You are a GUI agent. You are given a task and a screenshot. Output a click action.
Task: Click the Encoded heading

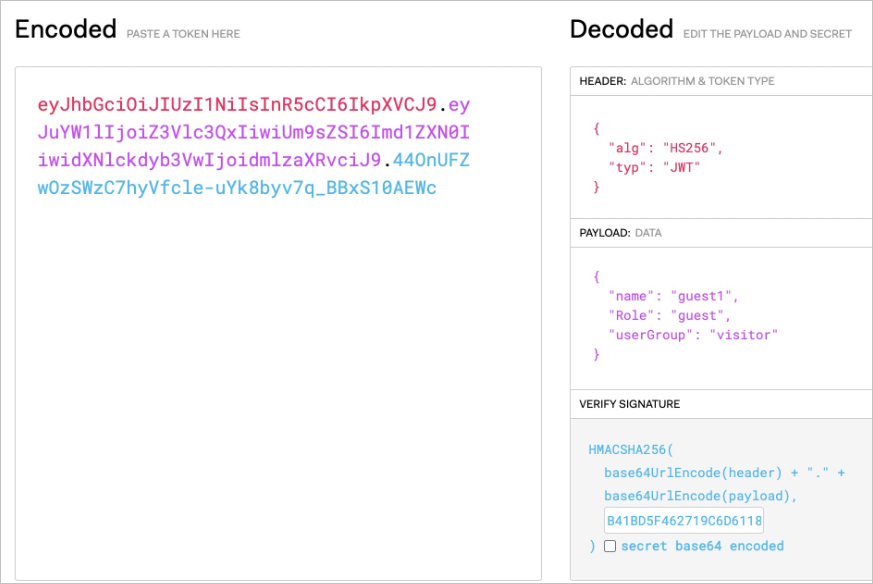click(x=66, y=30)
